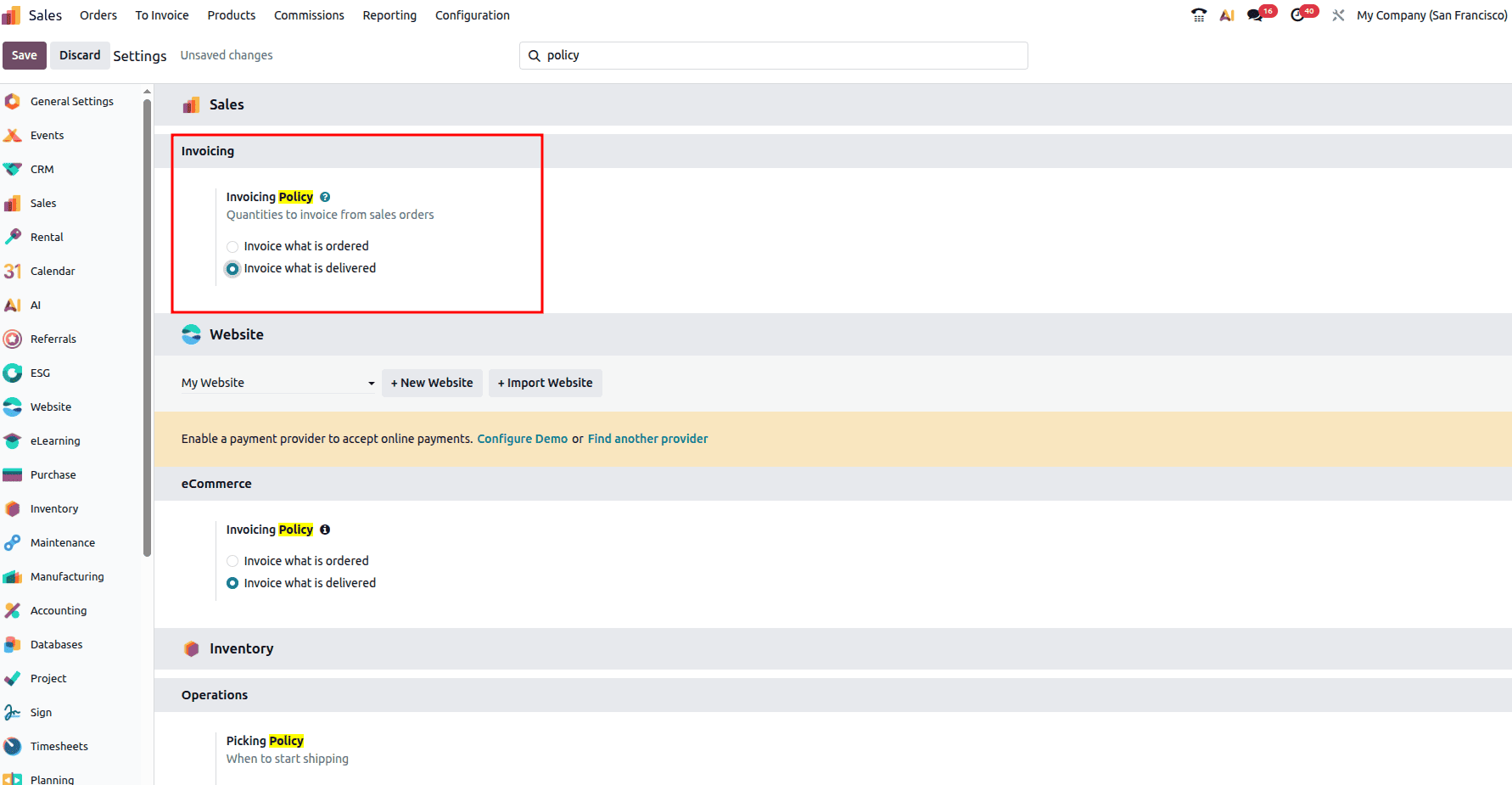Open the activities clock showing 40 items
1512x785 pixels.
1298,14
